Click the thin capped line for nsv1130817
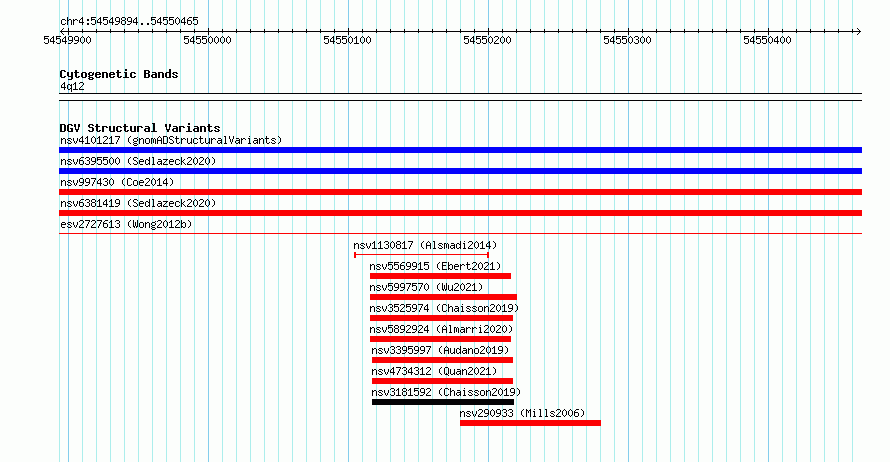Screen dimensions: 890x462 (x=421, y=255)
